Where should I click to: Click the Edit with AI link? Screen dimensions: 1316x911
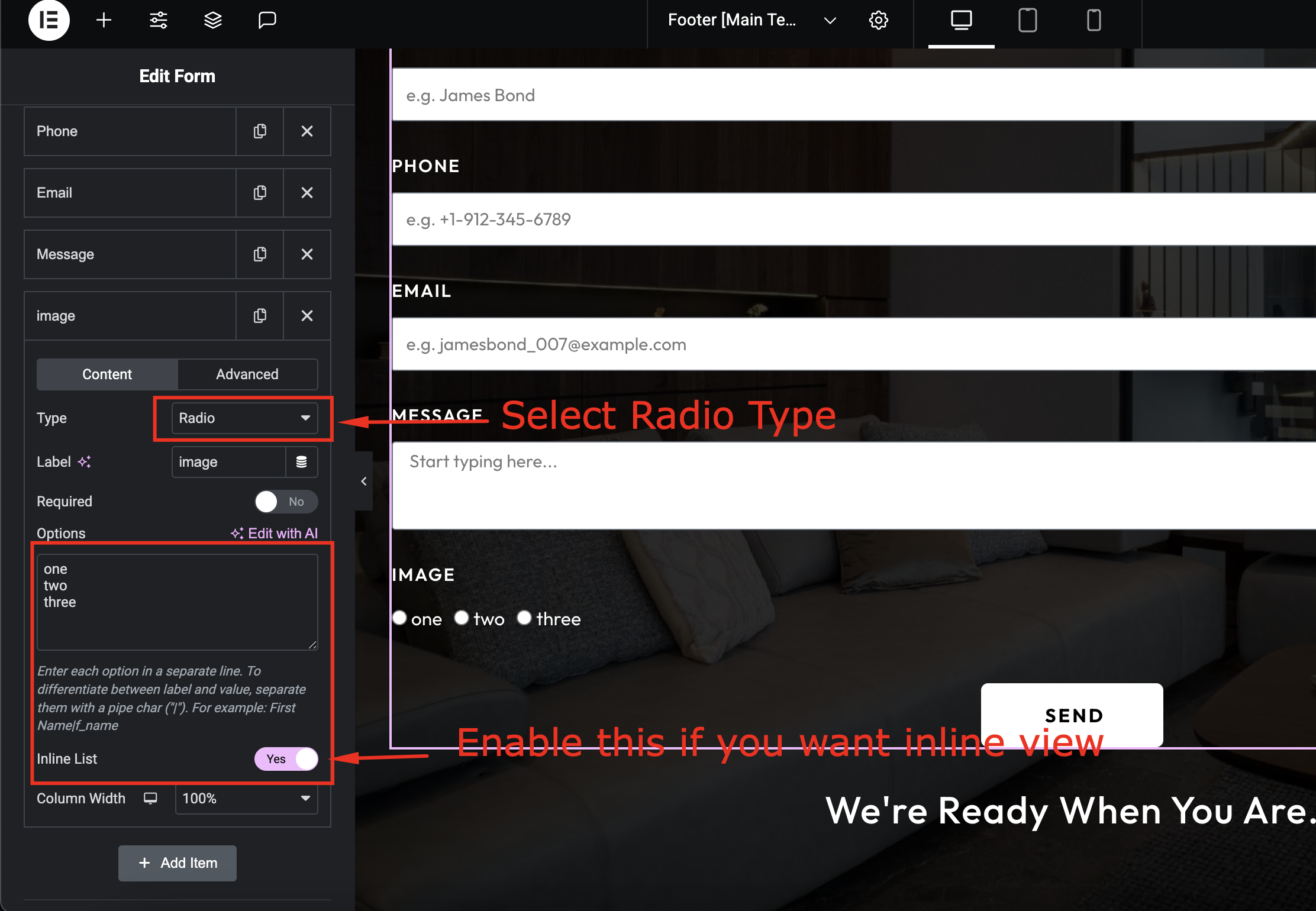[x=274, y=534]
